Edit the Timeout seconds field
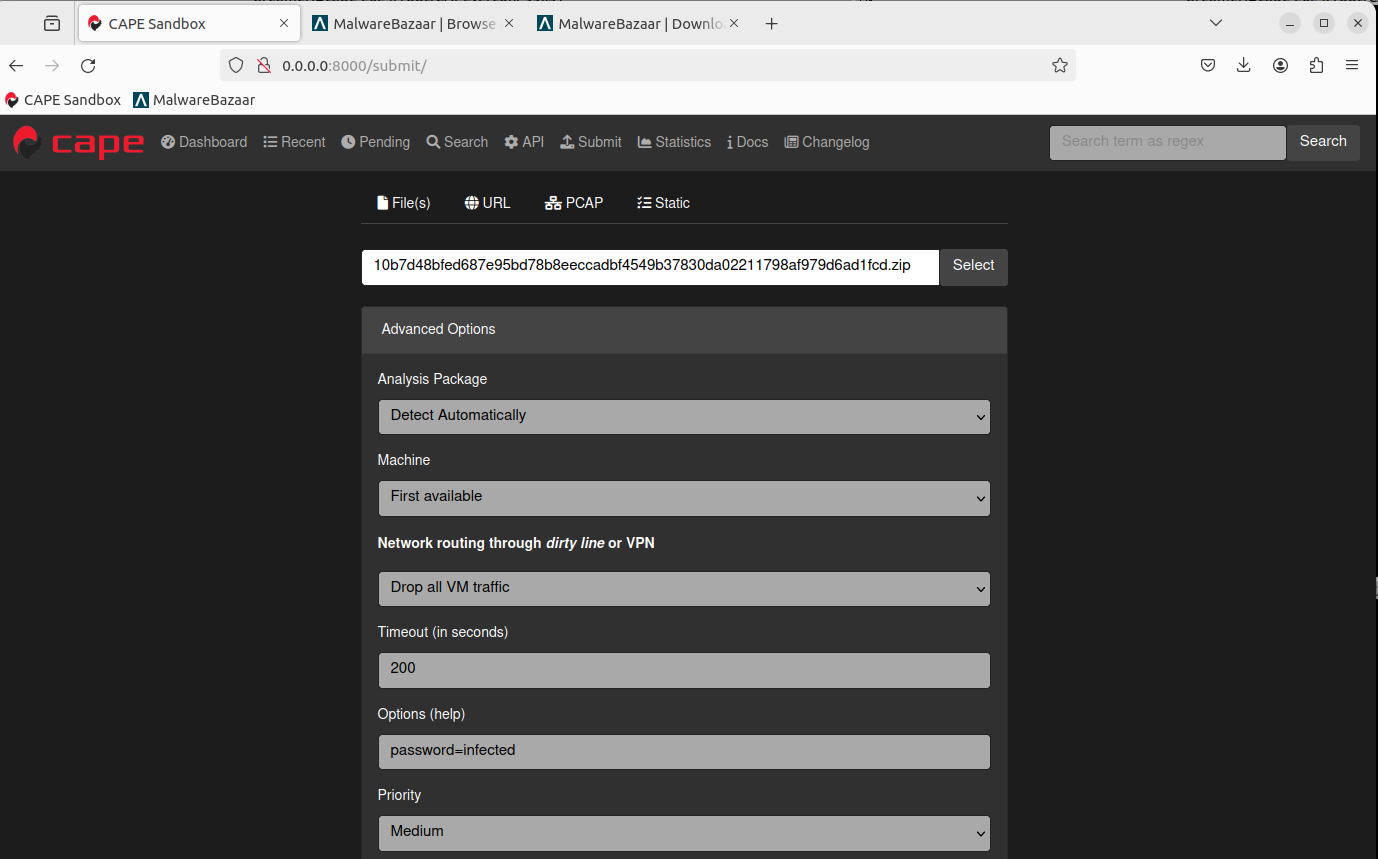1378x859 pixels. [x=683, y=670]
